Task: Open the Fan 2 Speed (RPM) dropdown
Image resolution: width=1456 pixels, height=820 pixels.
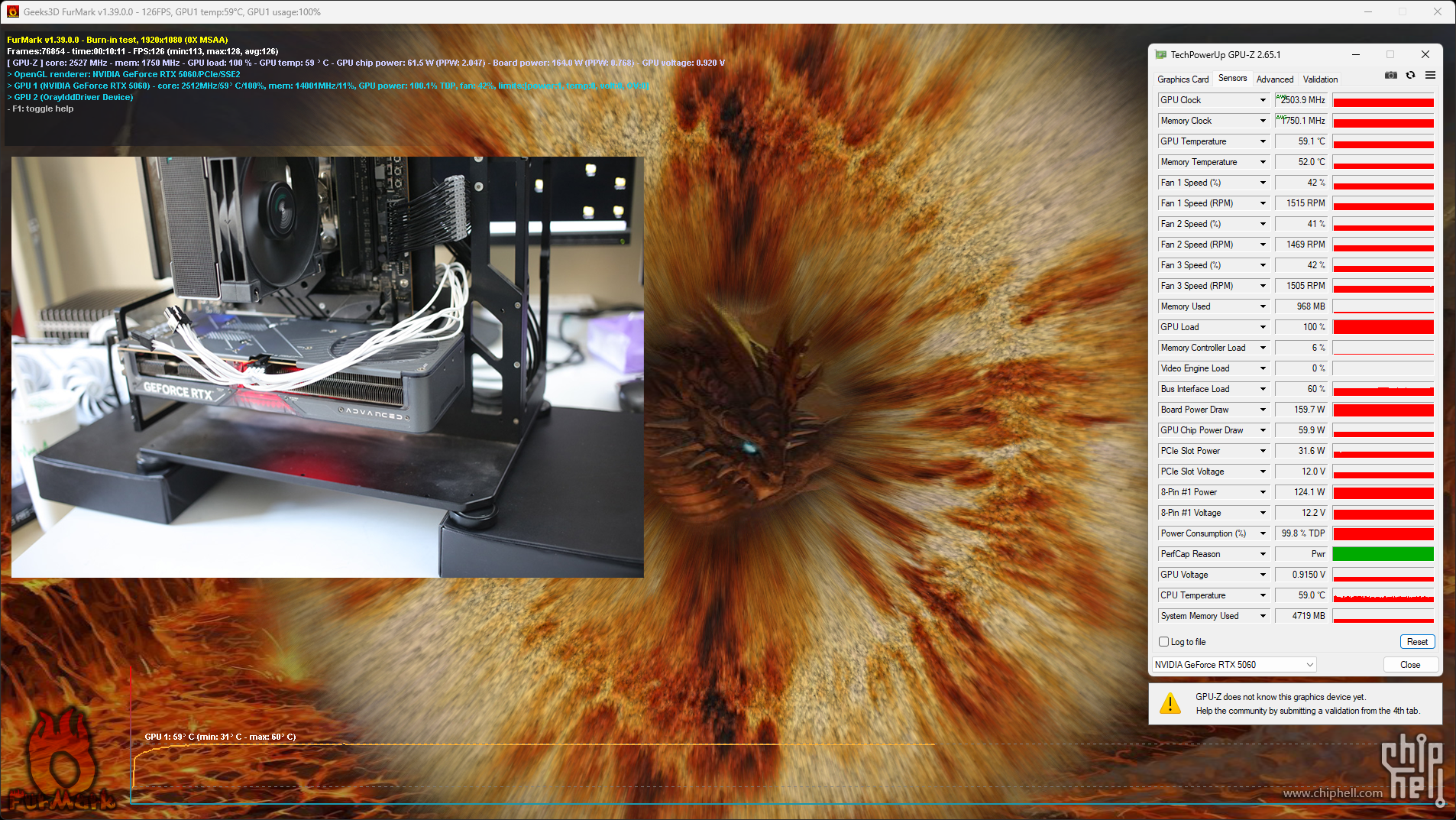Action: tap(1263, 245)
